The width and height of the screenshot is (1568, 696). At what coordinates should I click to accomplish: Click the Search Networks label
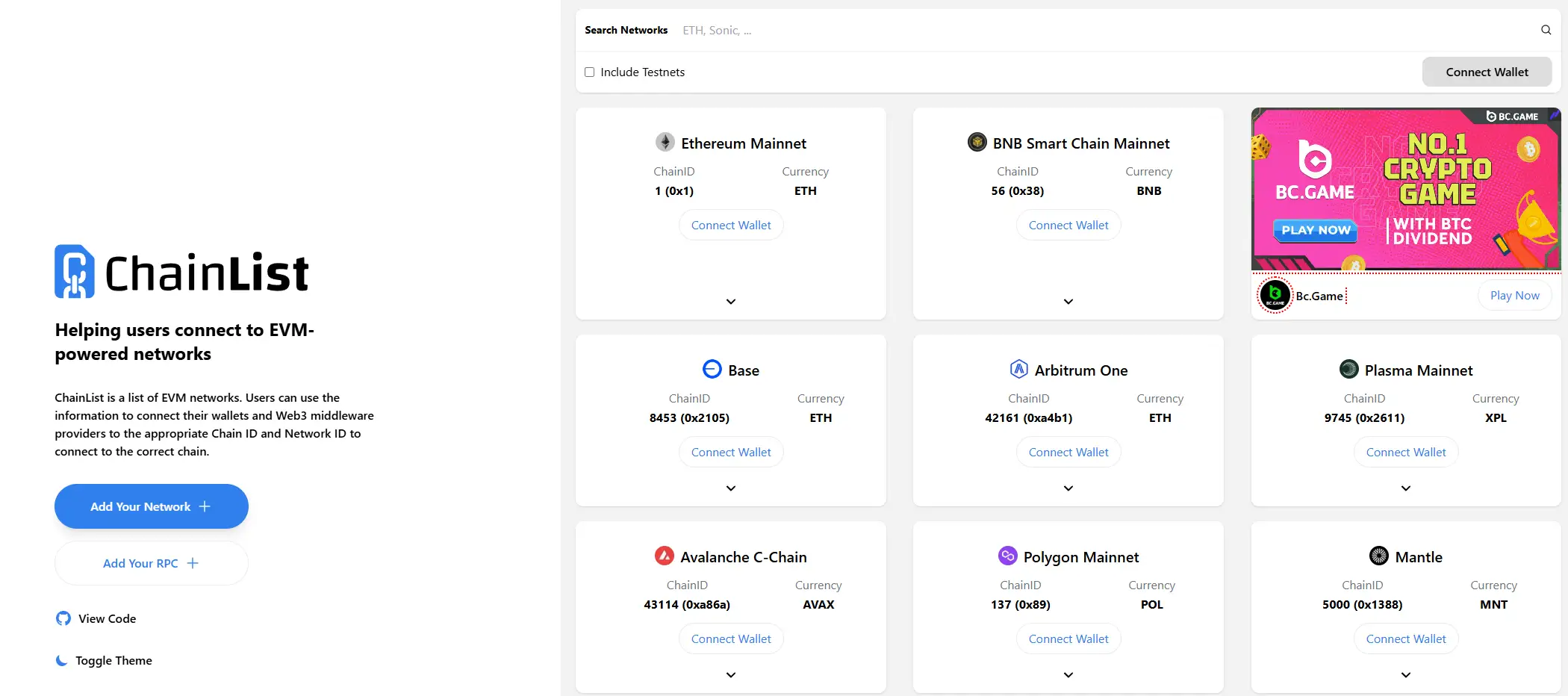click(x=626, y=30)
